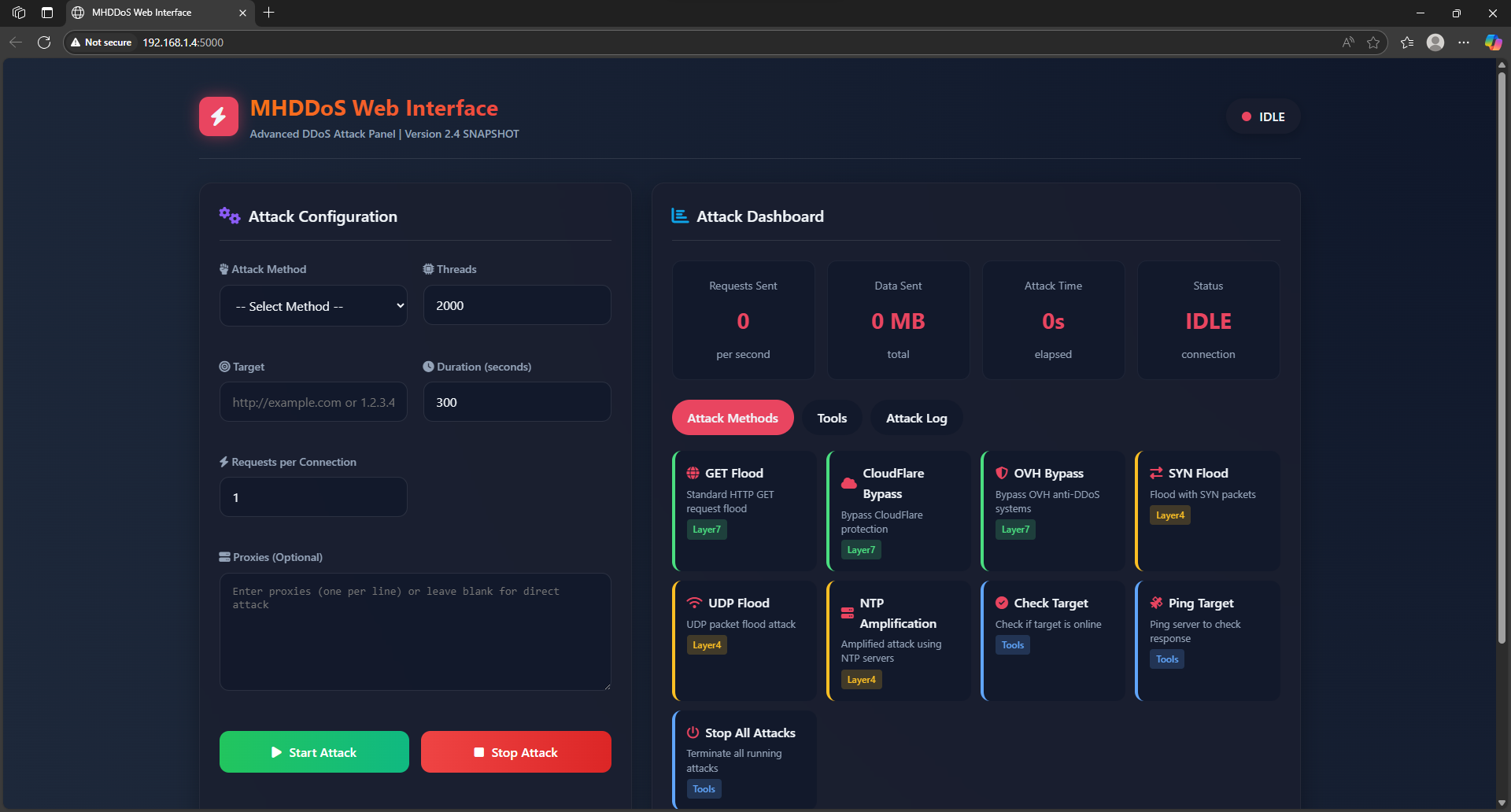This screenshot has height=812, width=1511.
Task: Click the power icon on Stop All Attacks card
Action: [693, 733]
